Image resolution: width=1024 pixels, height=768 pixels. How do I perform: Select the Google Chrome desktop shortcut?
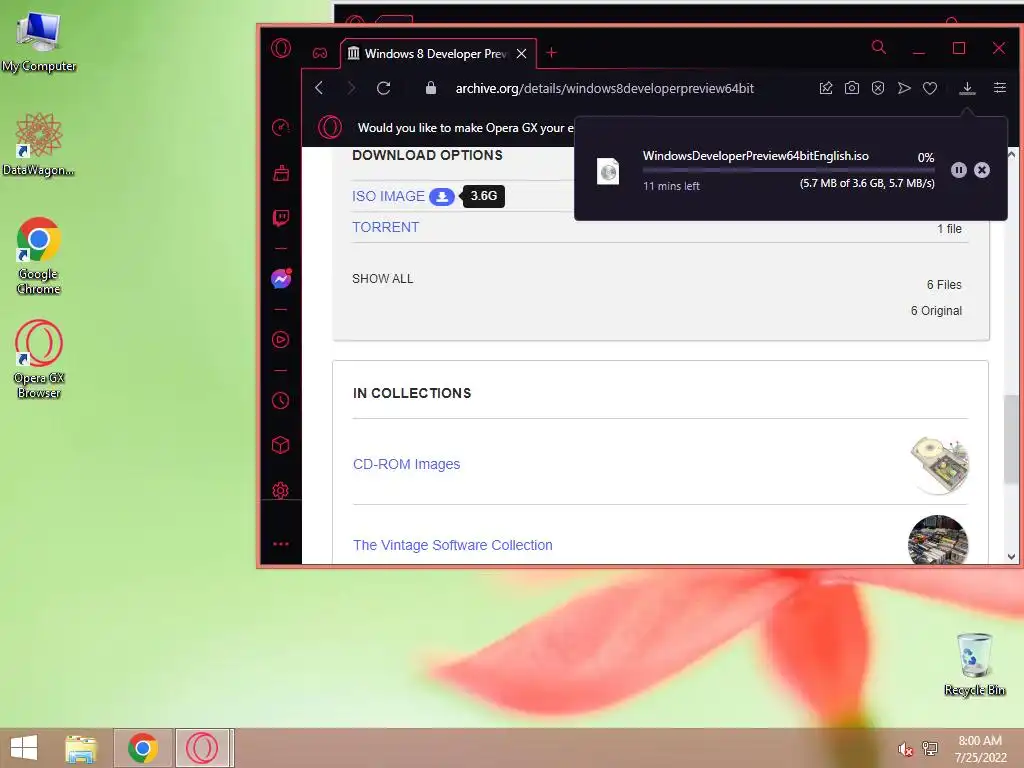[39, 255]
